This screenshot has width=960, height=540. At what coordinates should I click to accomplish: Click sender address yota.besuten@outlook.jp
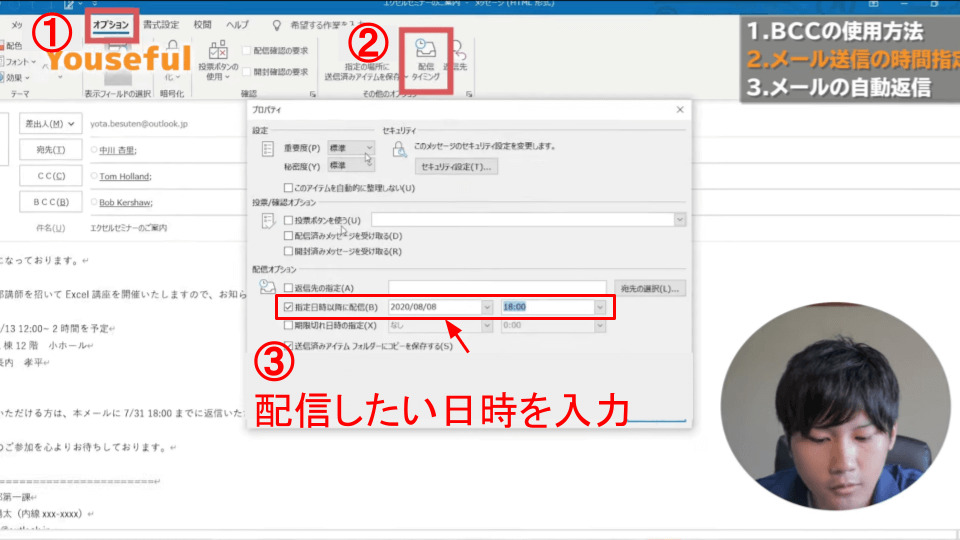139,124
